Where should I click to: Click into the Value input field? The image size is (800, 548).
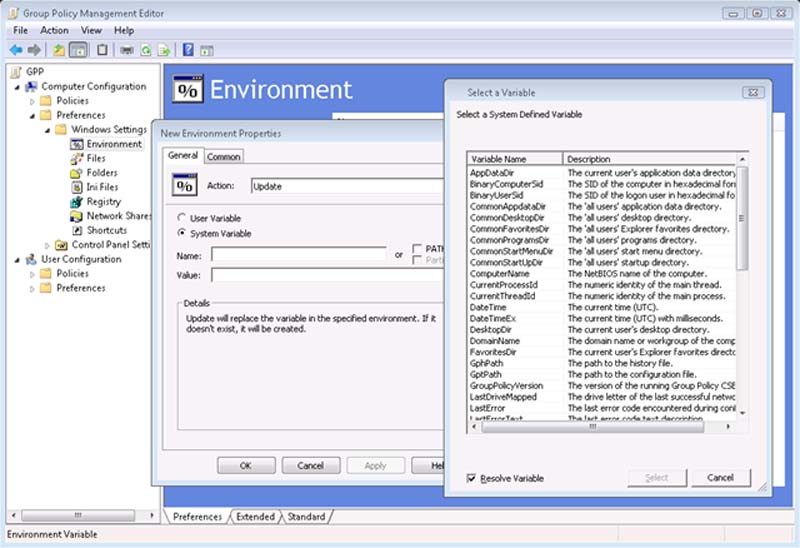point(328,275)
